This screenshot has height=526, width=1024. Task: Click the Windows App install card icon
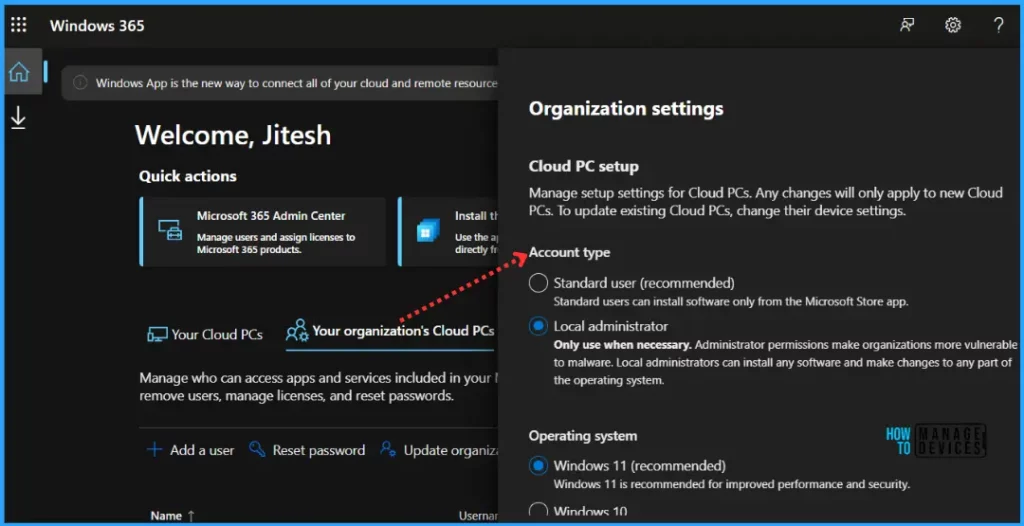428,230
